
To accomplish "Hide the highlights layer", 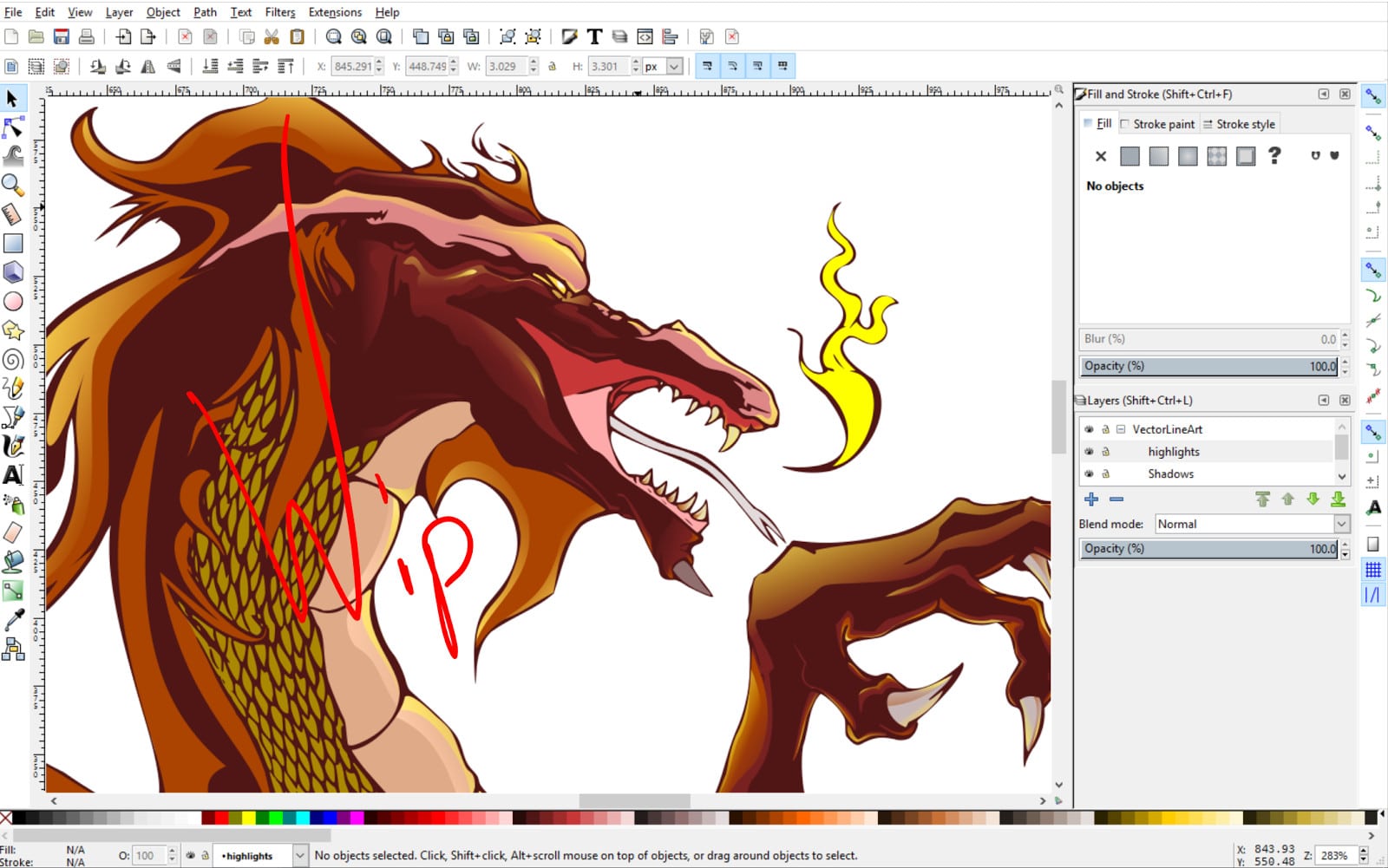I will click(1089, 451).
